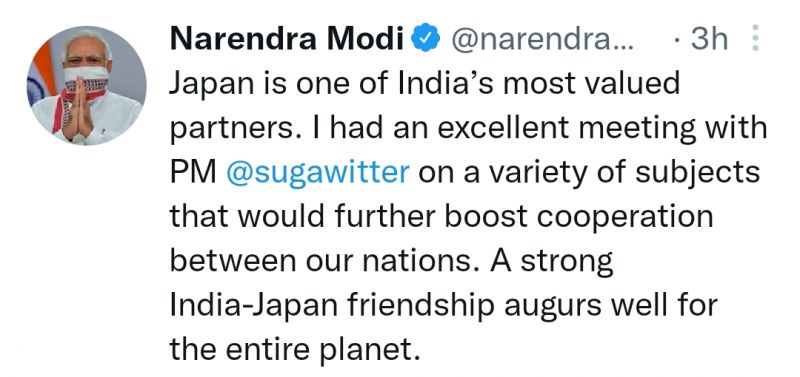Click the truncated @narendra... handle
The height and width of the screenshot is (377, 800).
click(541, 40)
